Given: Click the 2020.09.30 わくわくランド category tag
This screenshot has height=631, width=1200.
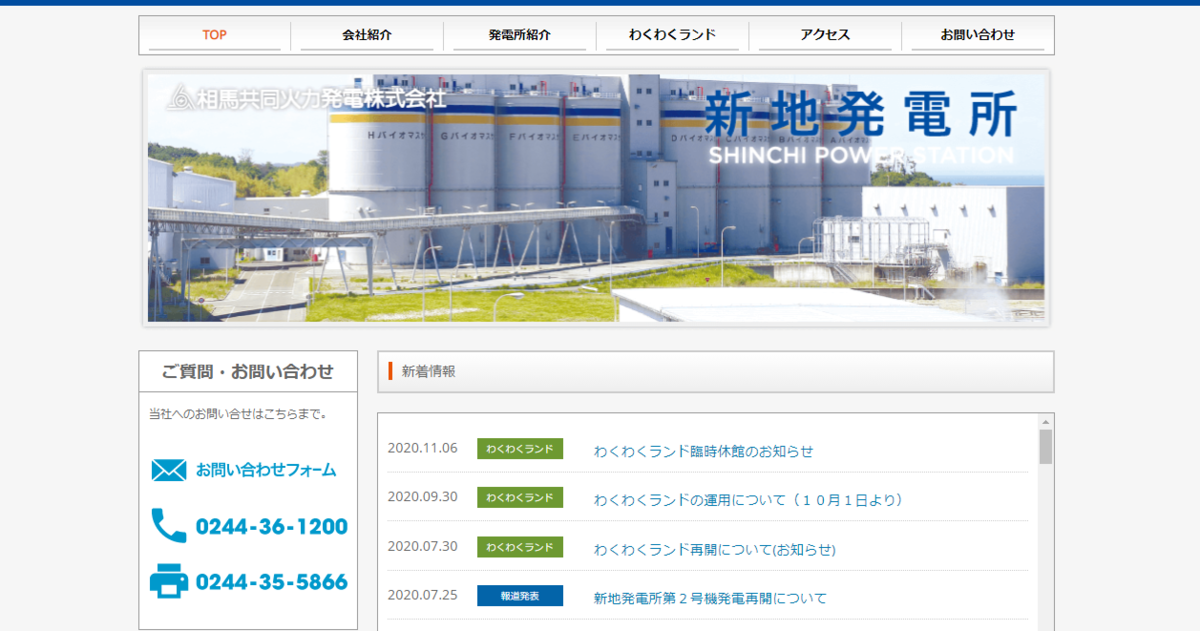Looking at the screenshot, I should 520,497.
